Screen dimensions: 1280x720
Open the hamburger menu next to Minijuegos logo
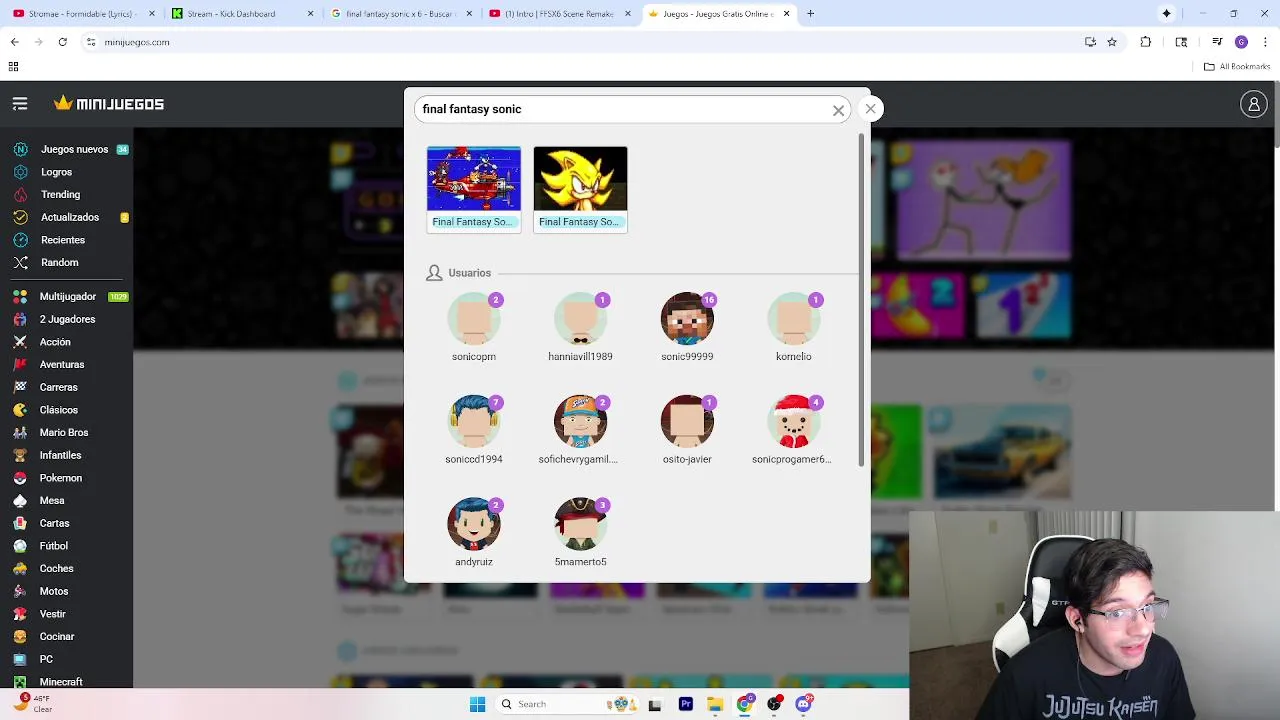tap(20, 103)
